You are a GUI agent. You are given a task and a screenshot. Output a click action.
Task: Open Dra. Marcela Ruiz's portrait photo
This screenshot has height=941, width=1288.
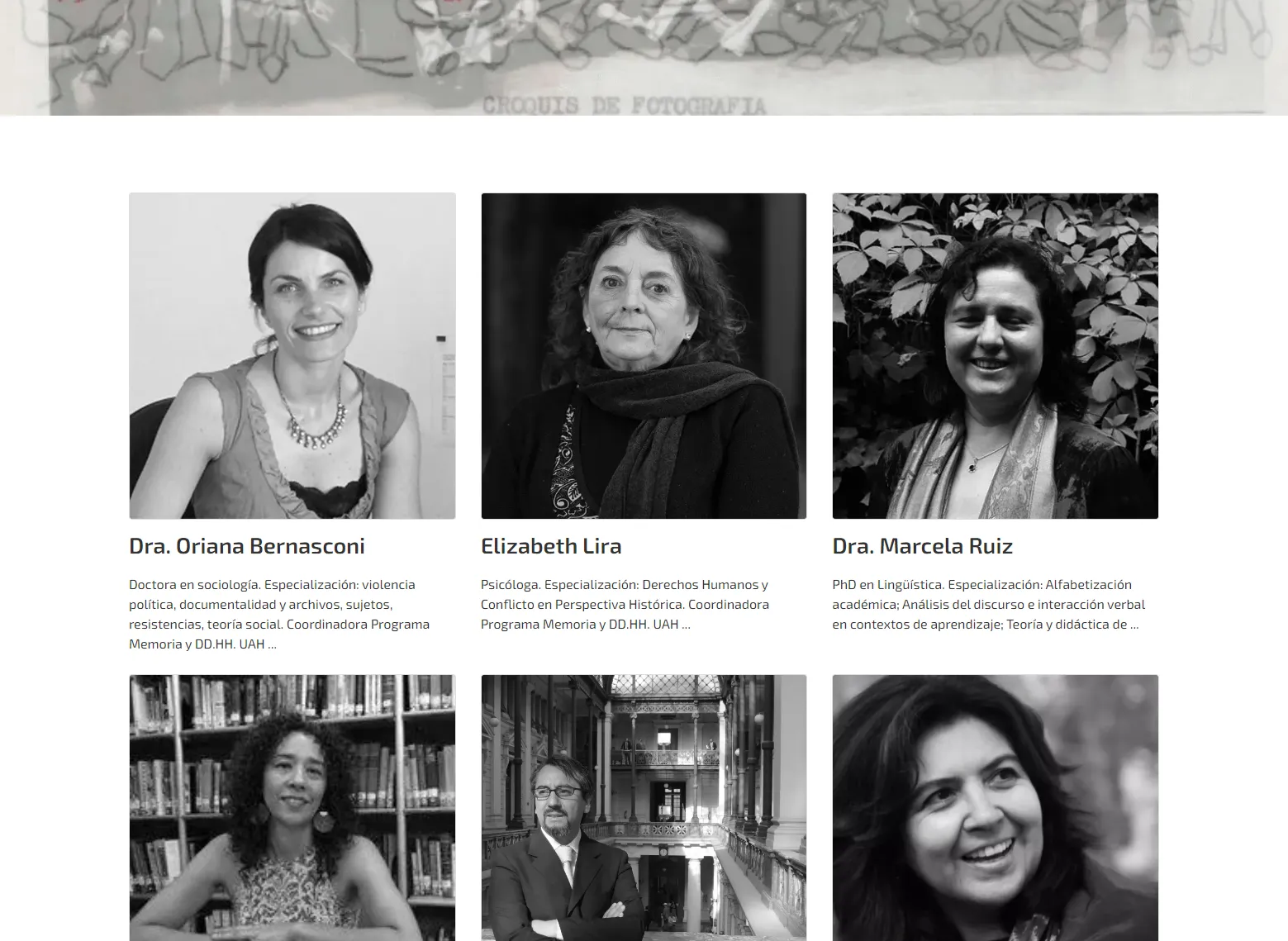coord(996,356)
